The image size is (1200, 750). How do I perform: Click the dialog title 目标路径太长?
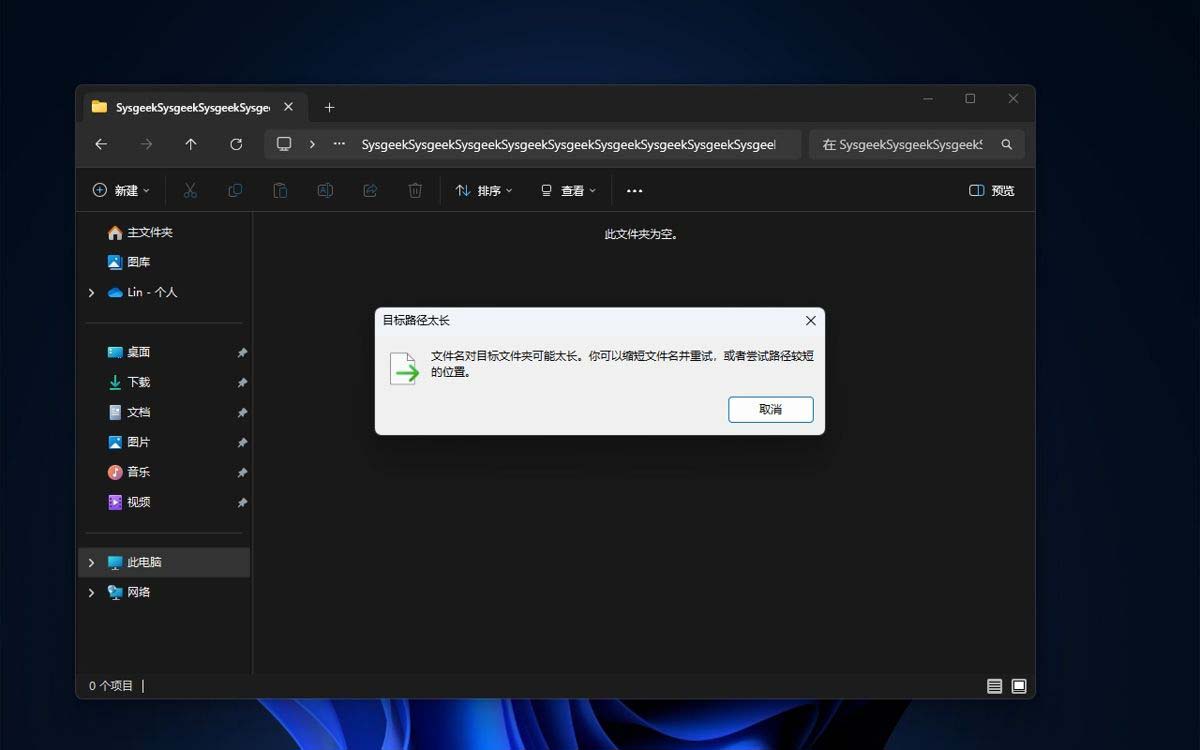click(x=416, y=320)
